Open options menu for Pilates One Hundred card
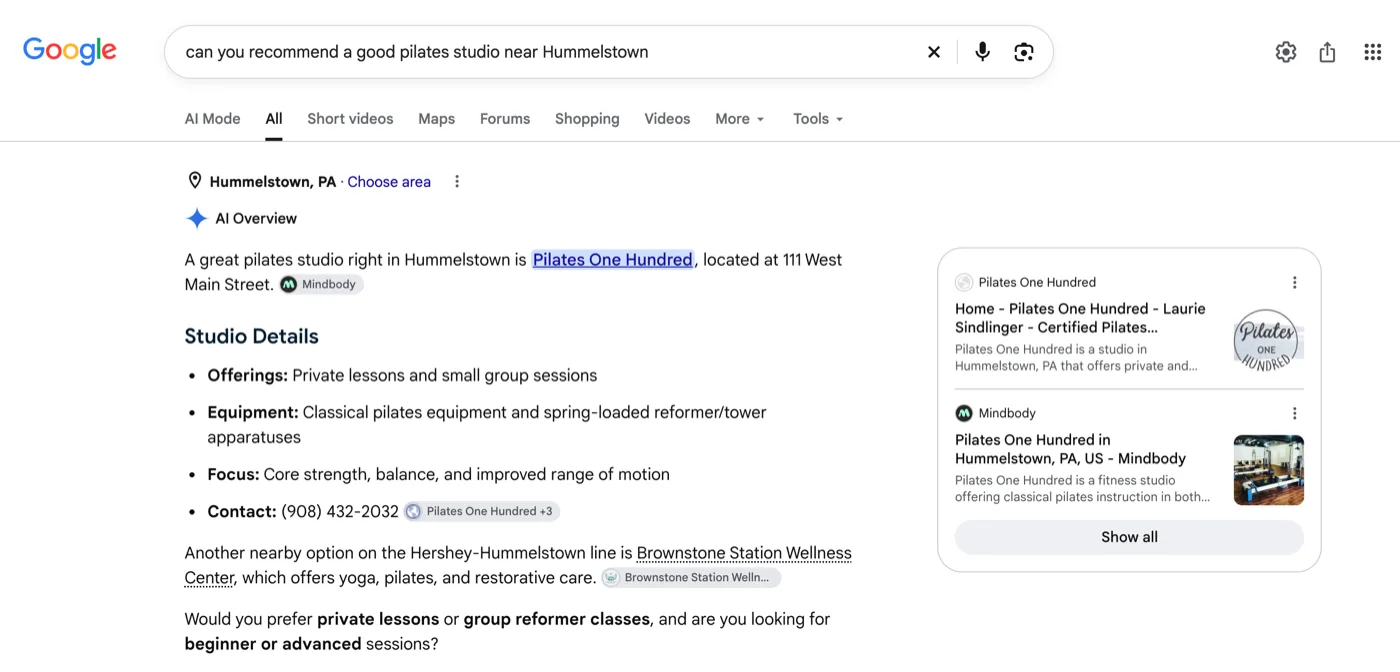 (x=1295, y=283)
